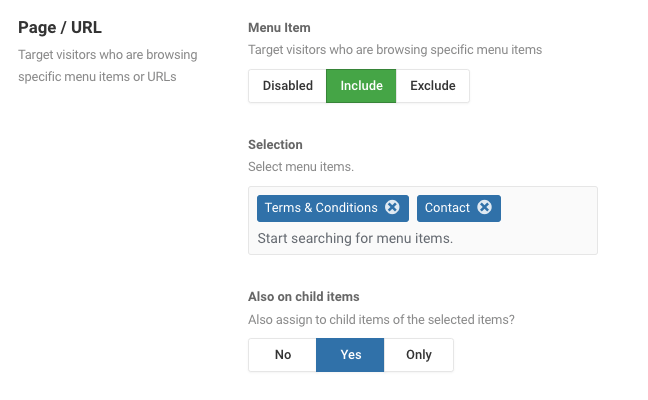The image size is (648, 400).
Task: Remove the Terms & Conditions tag via its X icon
Action: (x=392, y=207)
